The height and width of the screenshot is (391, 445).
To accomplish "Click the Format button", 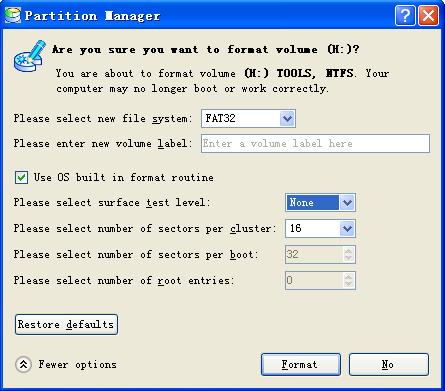I will (x=301, y=364).
